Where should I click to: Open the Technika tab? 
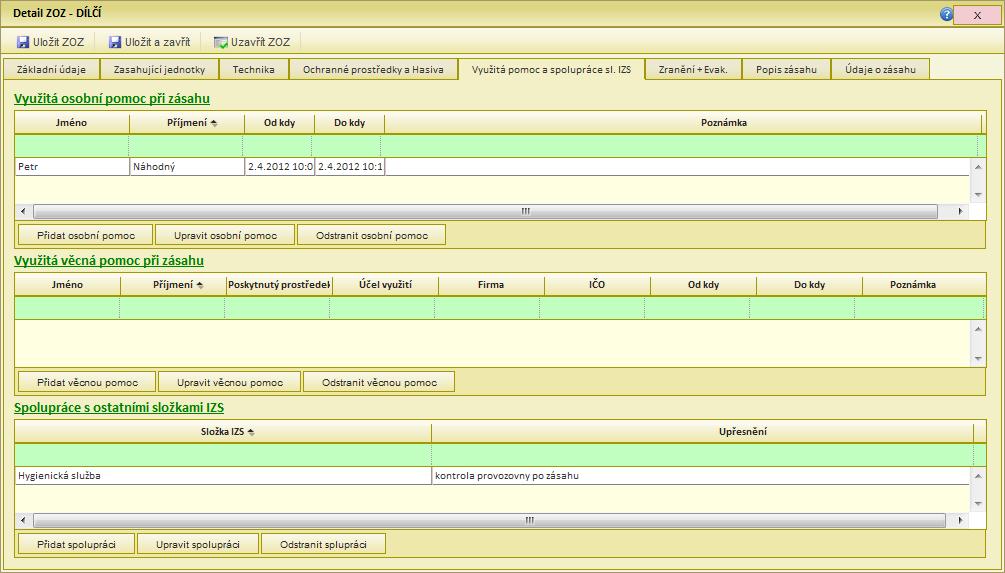[254, 69]
